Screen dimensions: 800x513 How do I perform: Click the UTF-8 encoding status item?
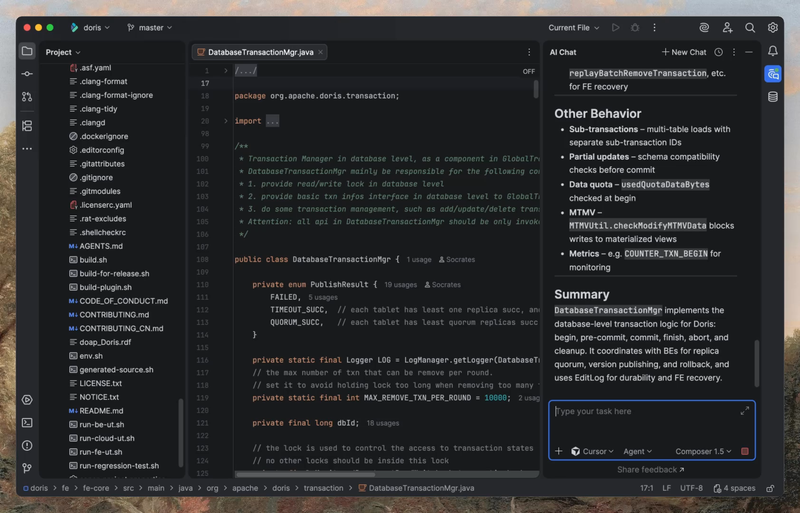[691, 488]
